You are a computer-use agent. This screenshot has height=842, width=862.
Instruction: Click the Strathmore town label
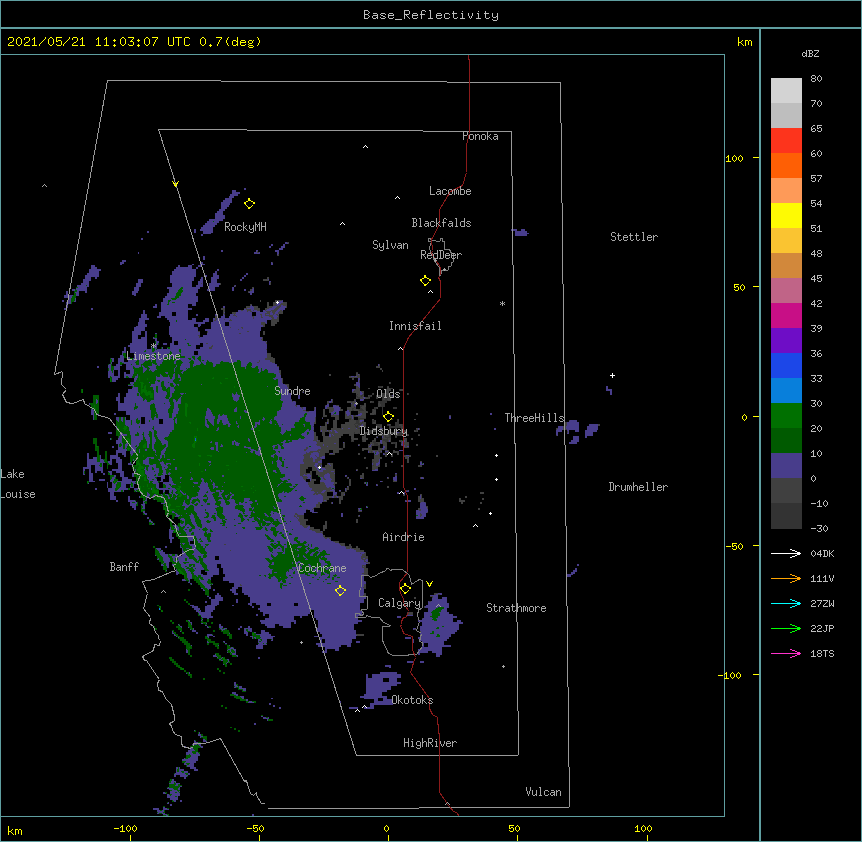(x=516, y=608)
